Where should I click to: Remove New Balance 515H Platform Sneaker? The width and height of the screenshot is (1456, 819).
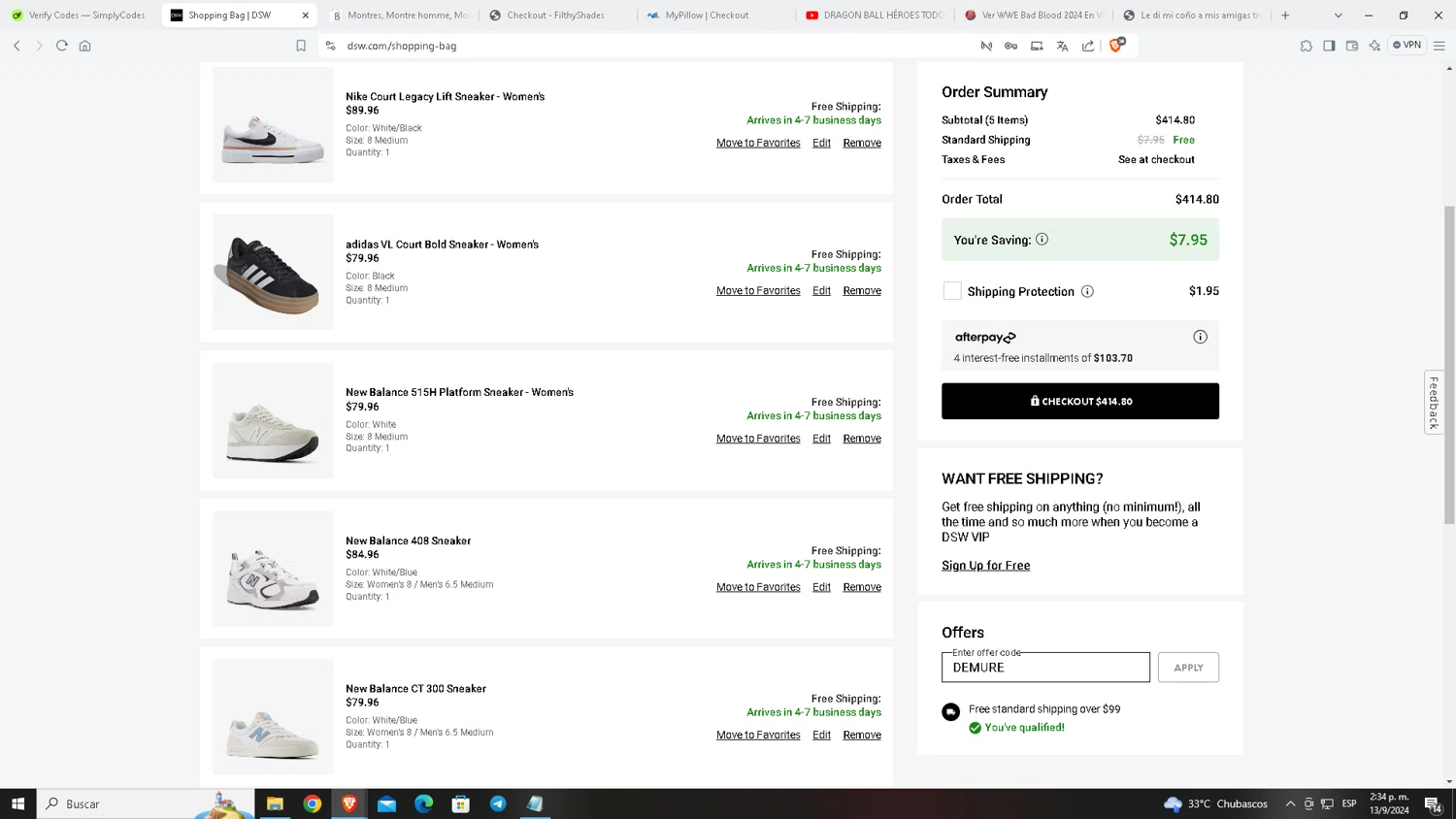(862, 439)
